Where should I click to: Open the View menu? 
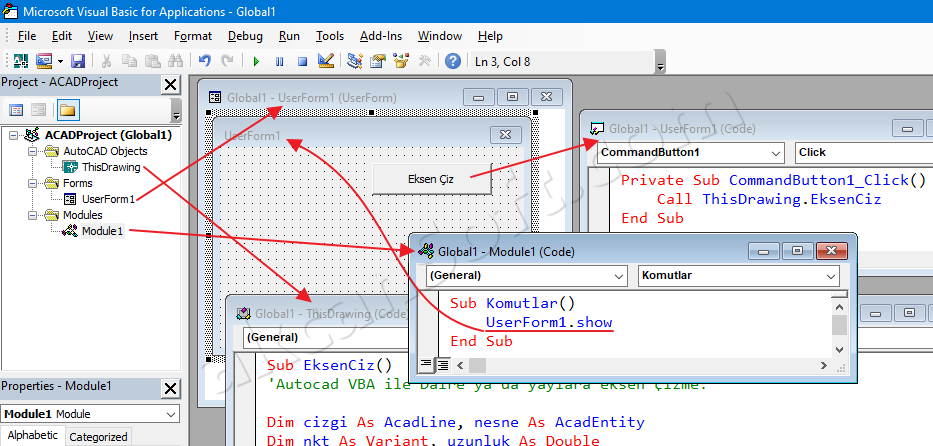100,36
